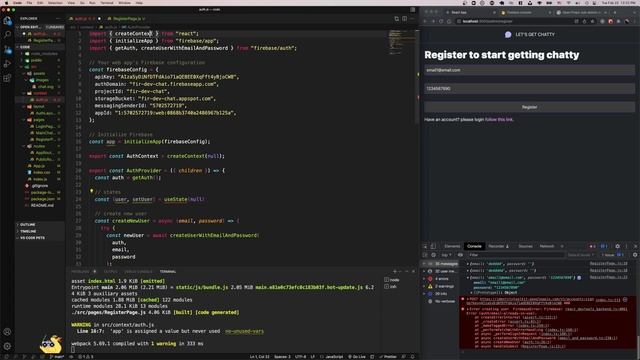Open the Manage gear in the activity bar
640x360 pixels.
[x=7, y=346]
